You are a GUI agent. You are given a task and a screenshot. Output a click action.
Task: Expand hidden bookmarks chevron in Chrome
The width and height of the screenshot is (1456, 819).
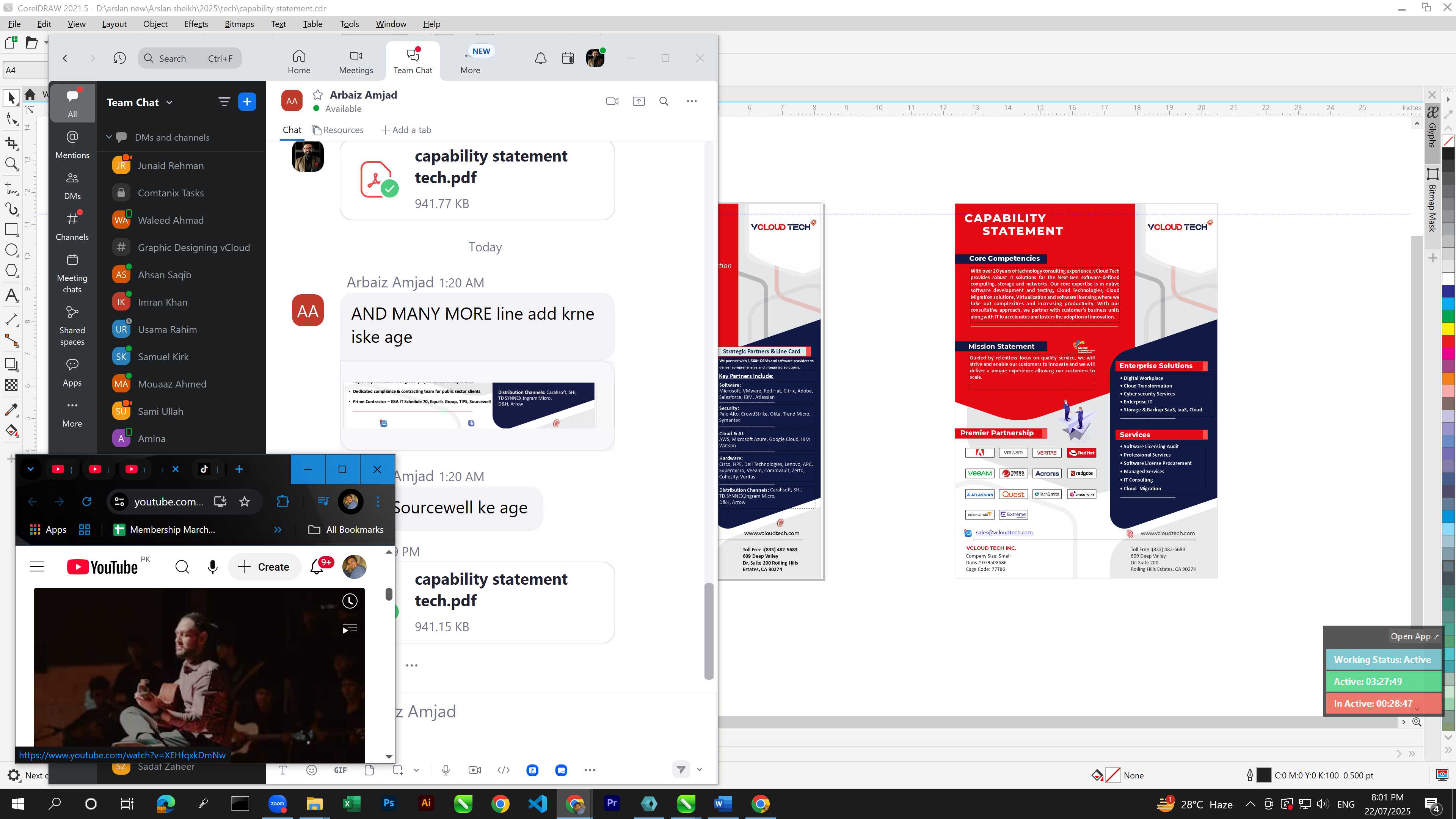tap(278, 530)
